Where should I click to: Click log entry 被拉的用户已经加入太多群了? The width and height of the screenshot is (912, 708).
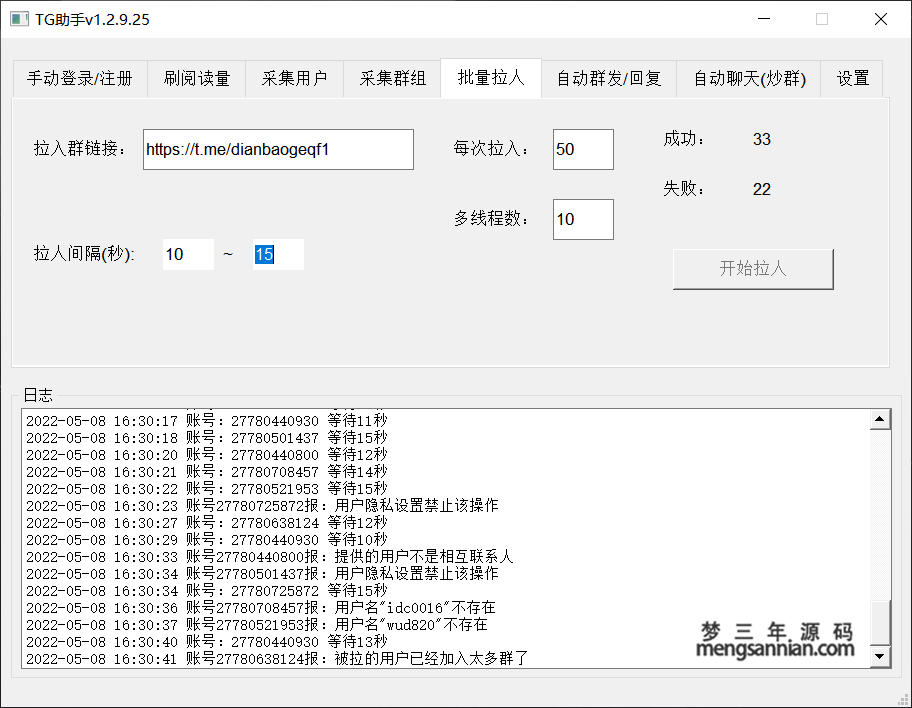[277, 659]
